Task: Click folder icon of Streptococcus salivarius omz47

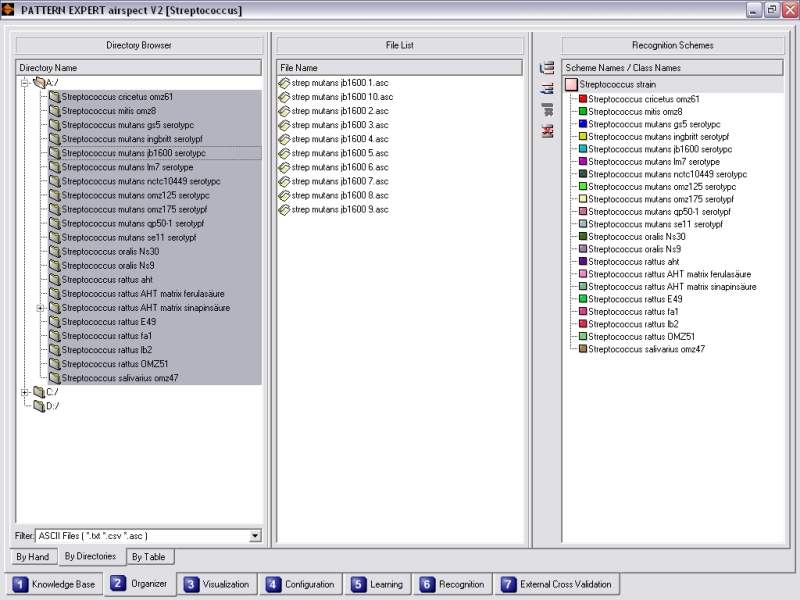Action: [x=54, y=378]
